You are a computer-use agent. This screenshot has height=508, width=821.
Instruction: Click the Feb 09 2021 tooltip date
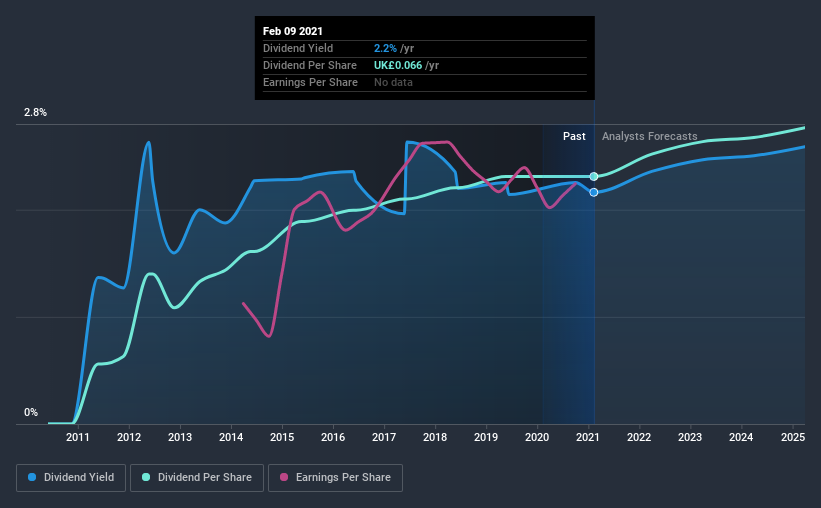tap(293, 31)
